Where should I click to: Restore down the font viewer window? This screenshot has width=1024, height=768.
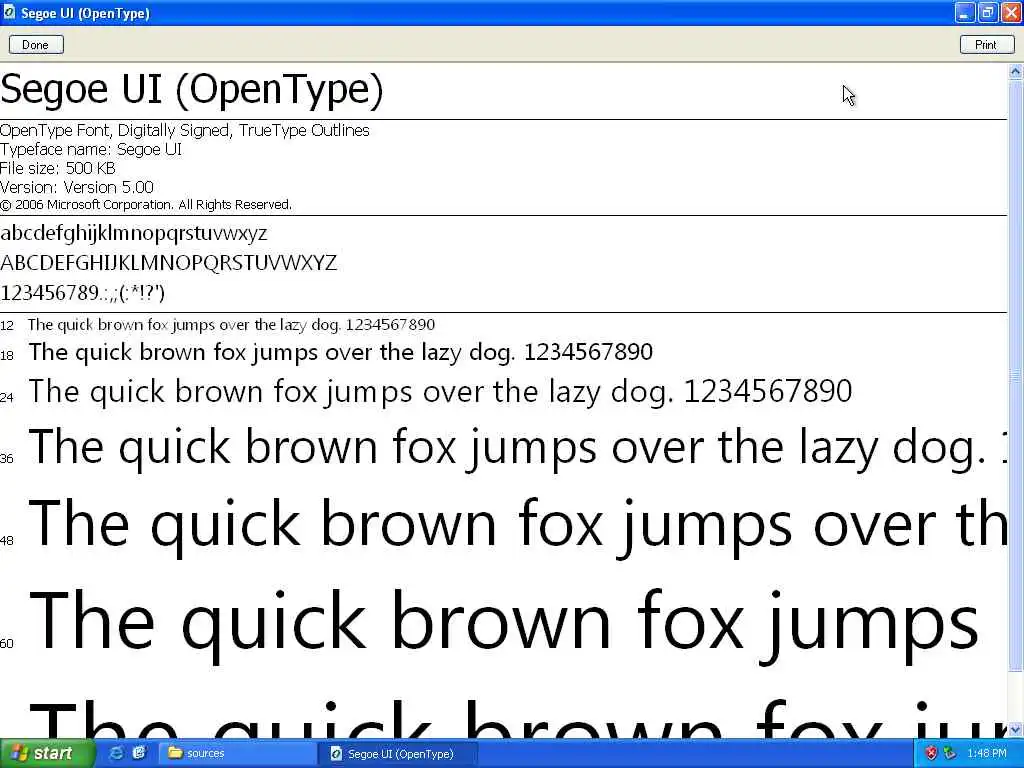coord(988,12)
